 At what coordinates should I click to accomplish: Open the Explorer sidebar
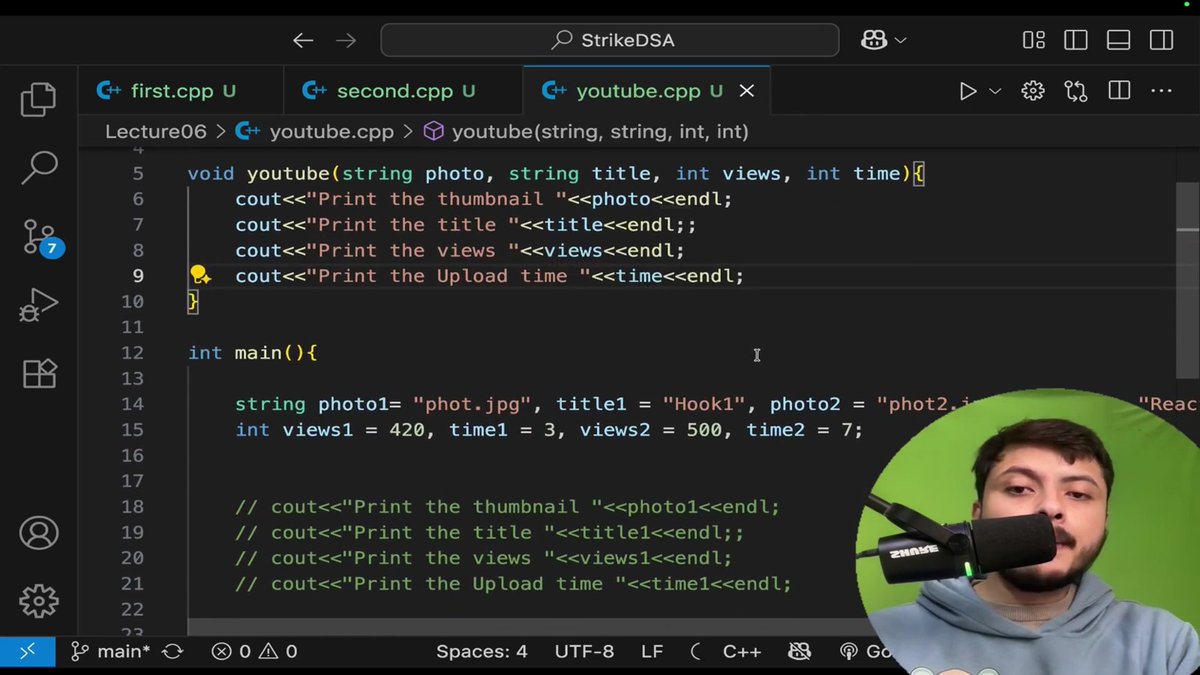38,99
